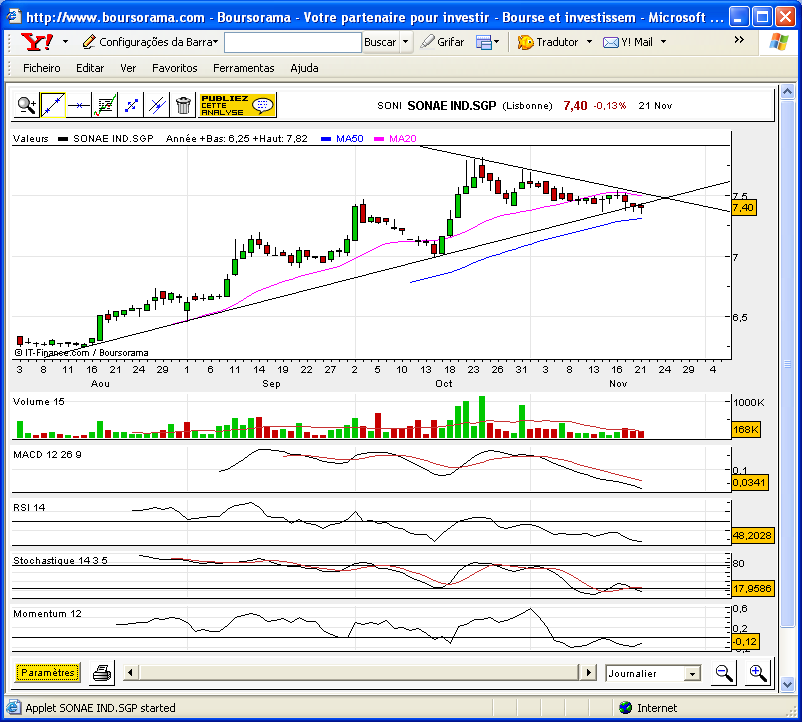Open the Journalier period dropdown
Viewport: 802px width, 722px height.
pyautogui.click(x=692, y=673)
